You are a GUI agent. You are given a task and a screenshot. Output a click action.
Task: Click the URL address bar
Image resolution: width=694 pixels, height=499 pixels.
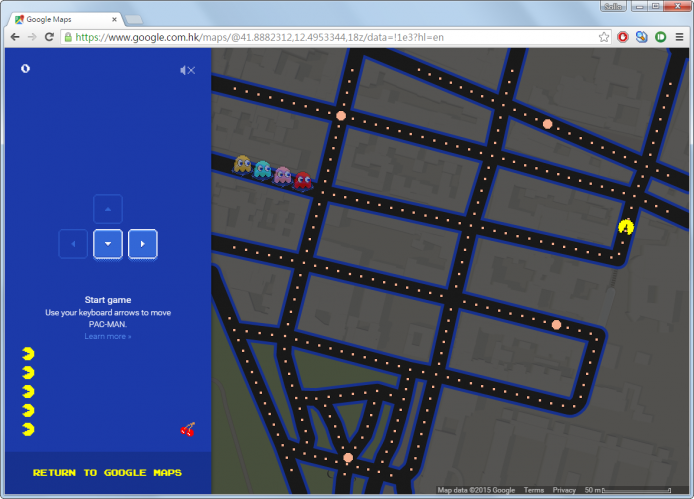334,37
